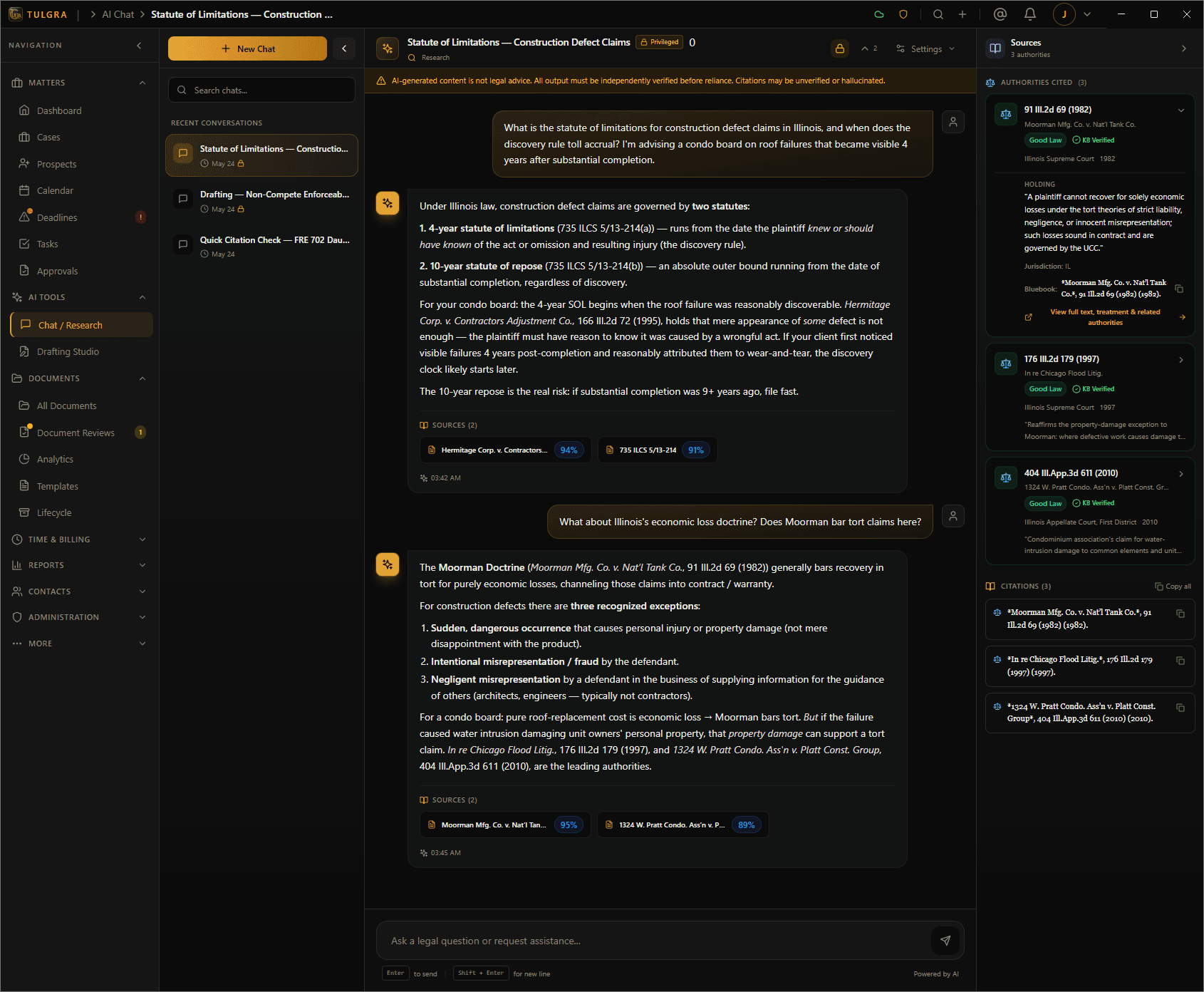The height and width of the screenshot is (992, 1204).
Task: Expand Contacts section
Action: [x=80, y=591]
